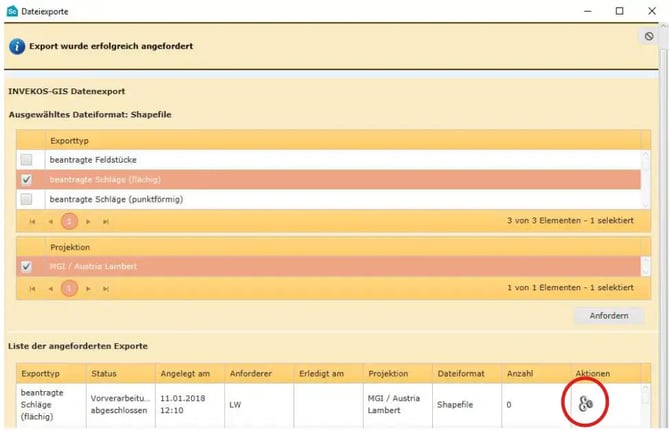Image resolution: width=670 pixels, height=431 pixels.
Task: Click the download icon in Aktionen column
Action: [585, 403]
